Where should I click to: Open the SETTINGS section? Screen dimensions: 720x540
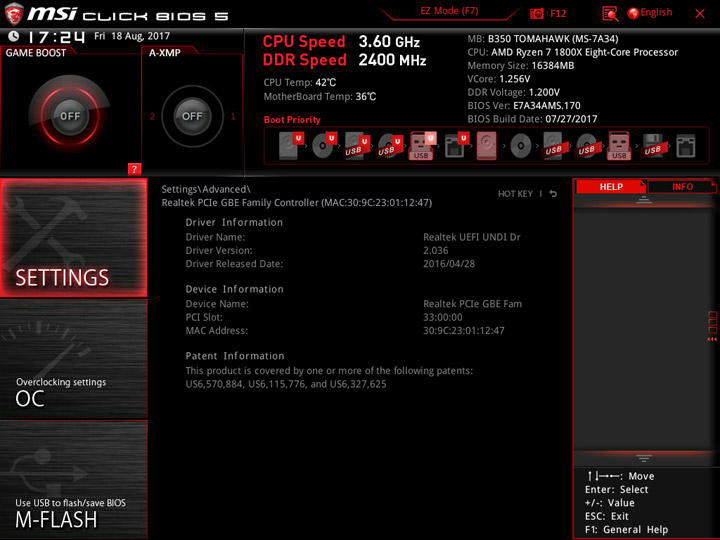(x=73, y=237)
